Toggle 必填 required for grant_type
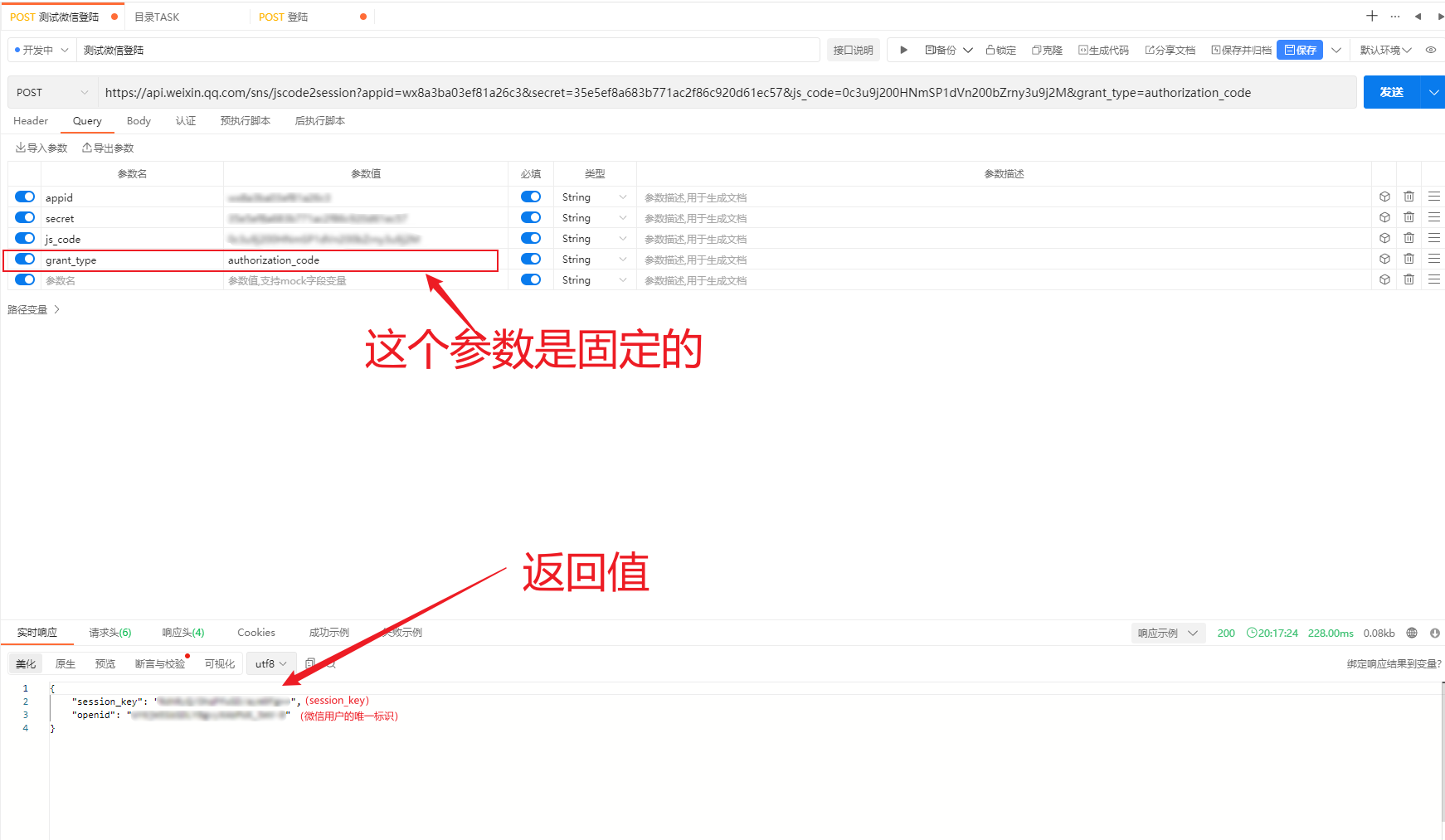Image resolution: width=1445 pixels, height=840 pixels. pos(531,259)
